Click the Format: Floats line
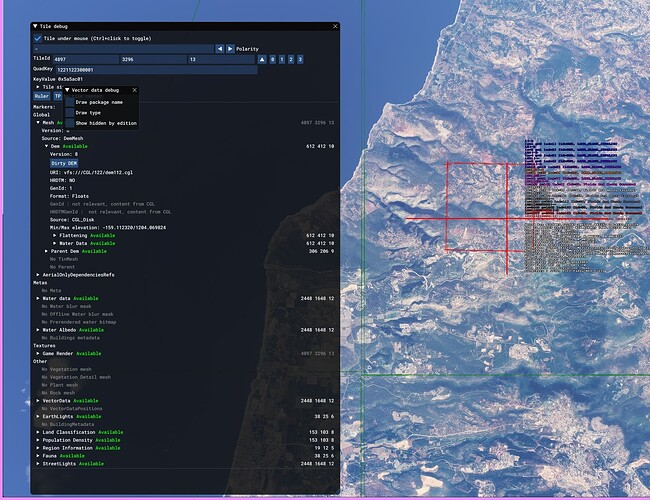 click(69, 196)
